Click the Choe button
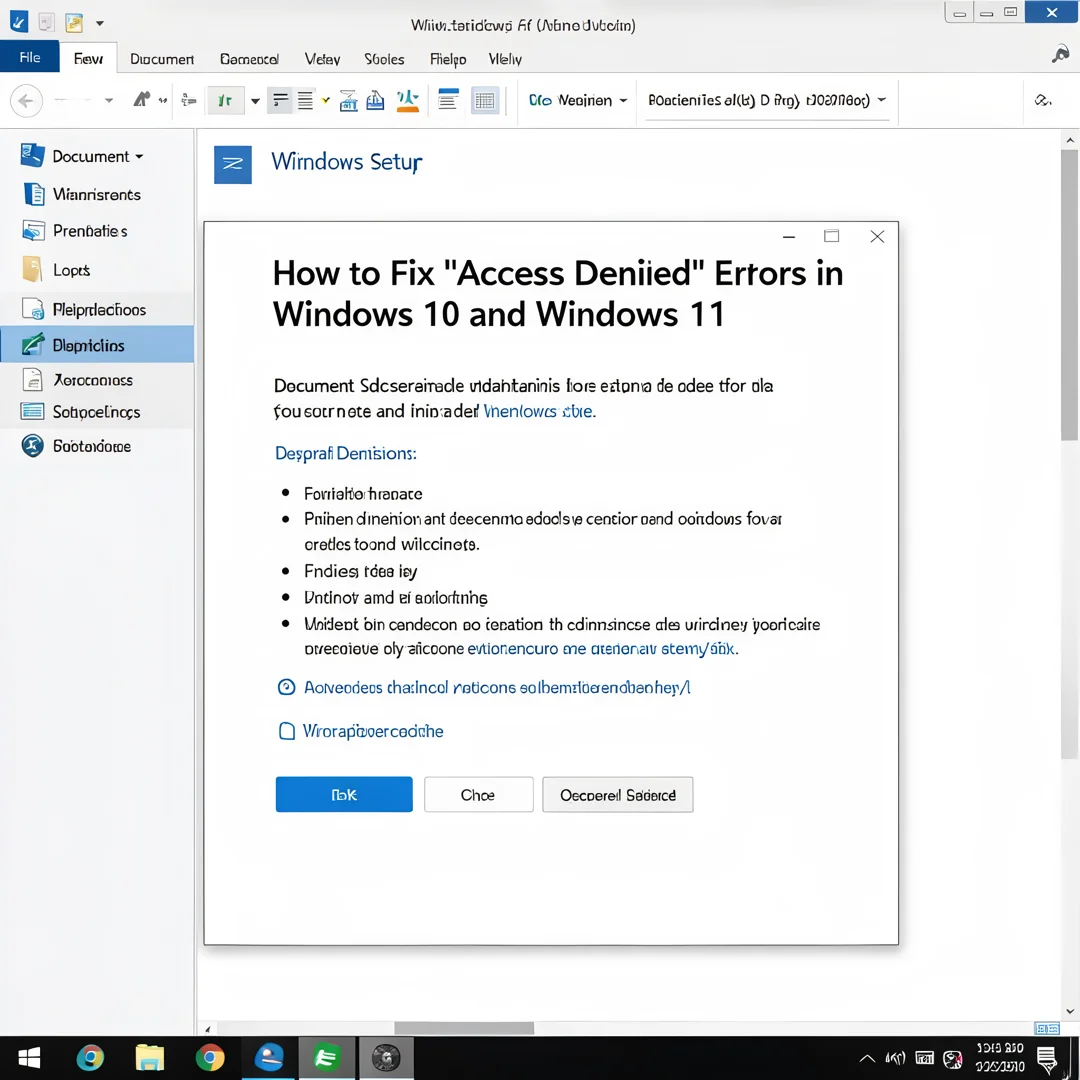Image resolution: width=1080 pixels, height=1080 pixels. tap(478, 795)
